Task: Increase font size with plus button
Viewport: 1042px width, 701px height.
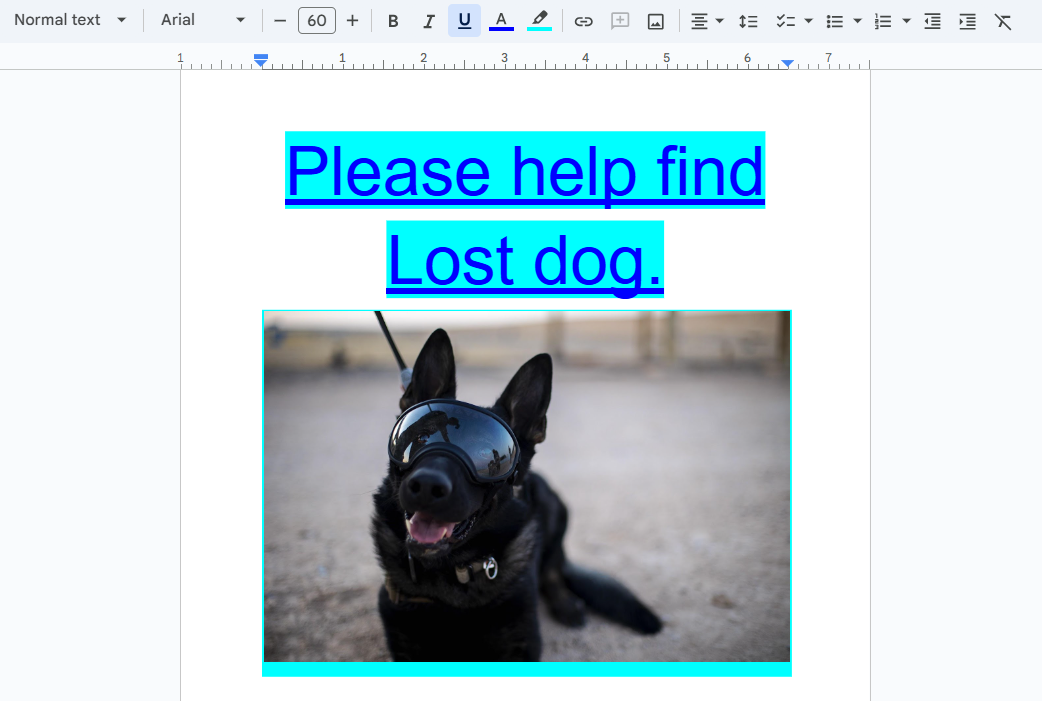Action: (x=352, y=21)
